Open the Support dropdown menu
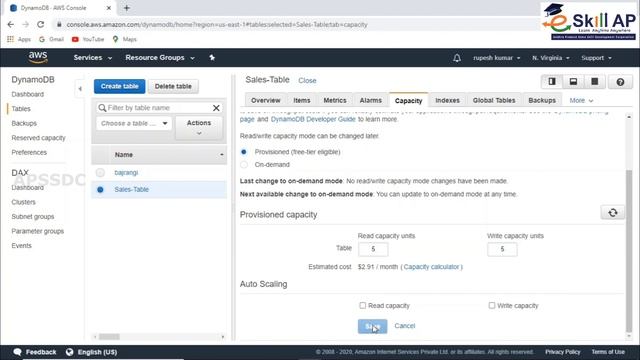Screen dimensions: 640x360 tap(596, 58)
